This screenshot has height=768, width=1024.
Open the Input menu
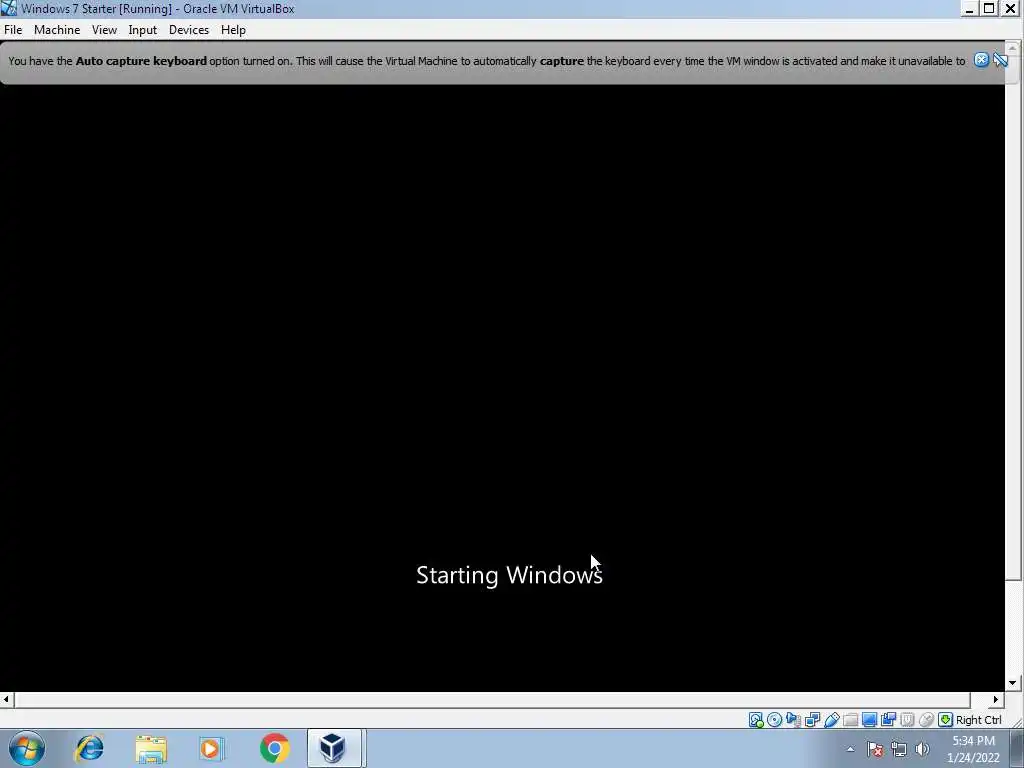(142, 30)
